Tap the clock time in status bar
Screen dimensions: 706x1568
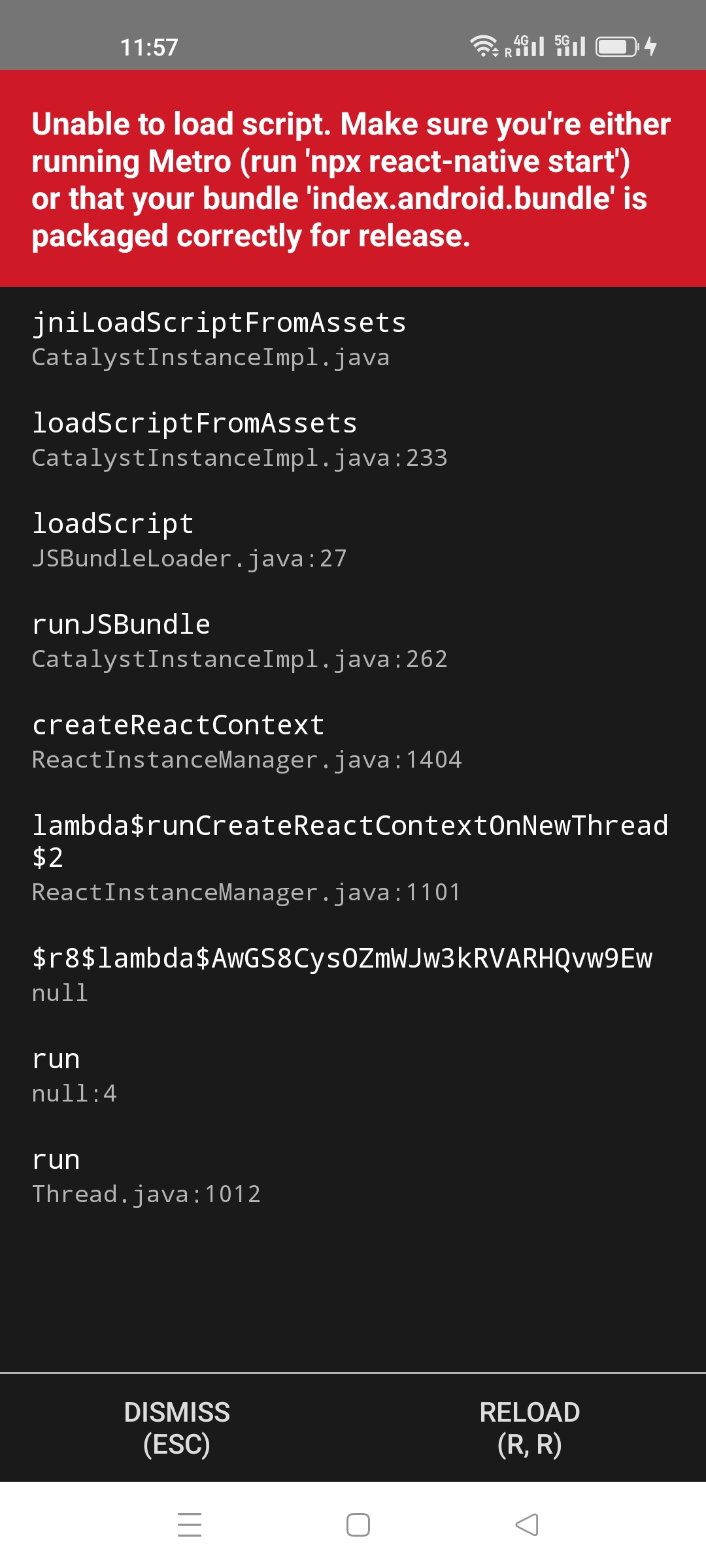pyautogui.click(x=149, y=47)
